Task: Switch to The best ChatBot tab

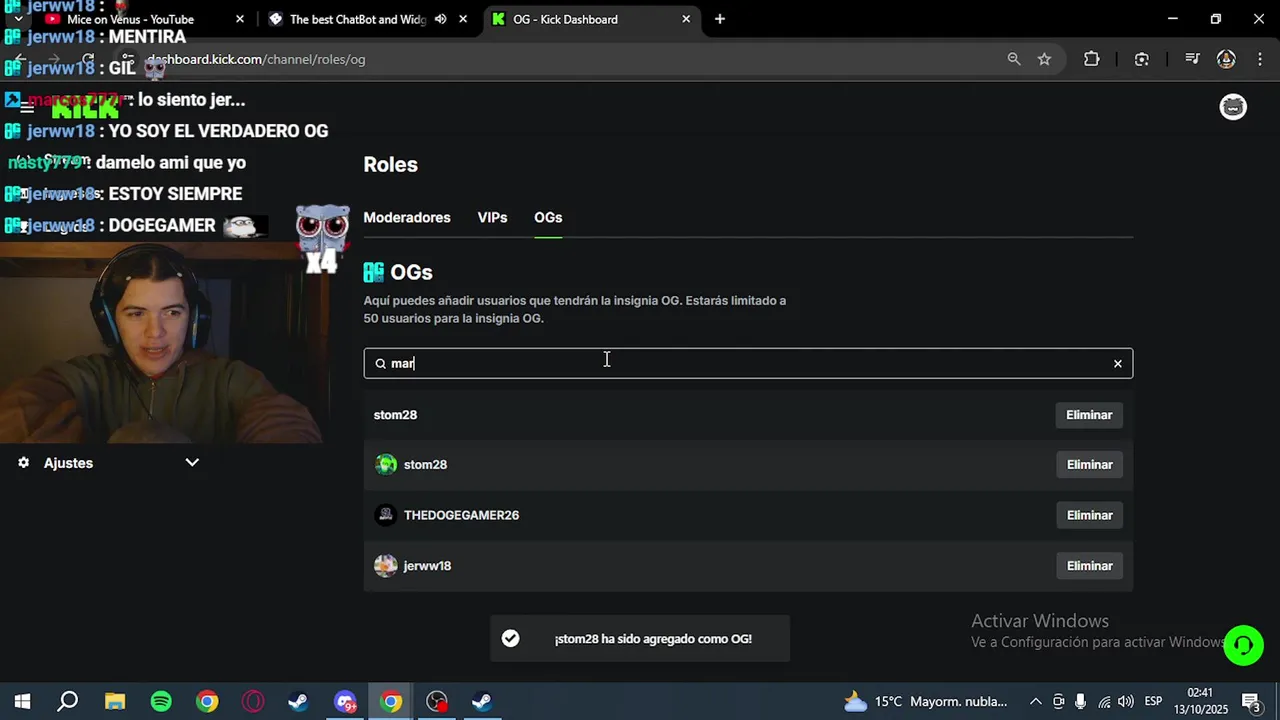Action: pos(358,19)
